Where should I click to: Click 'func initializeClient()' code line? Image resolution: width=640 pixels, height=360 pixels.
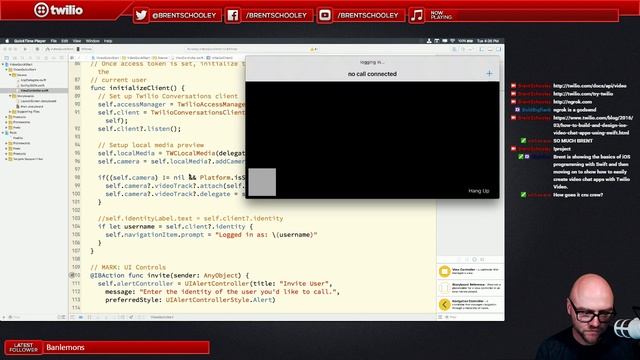coord(137,88)
